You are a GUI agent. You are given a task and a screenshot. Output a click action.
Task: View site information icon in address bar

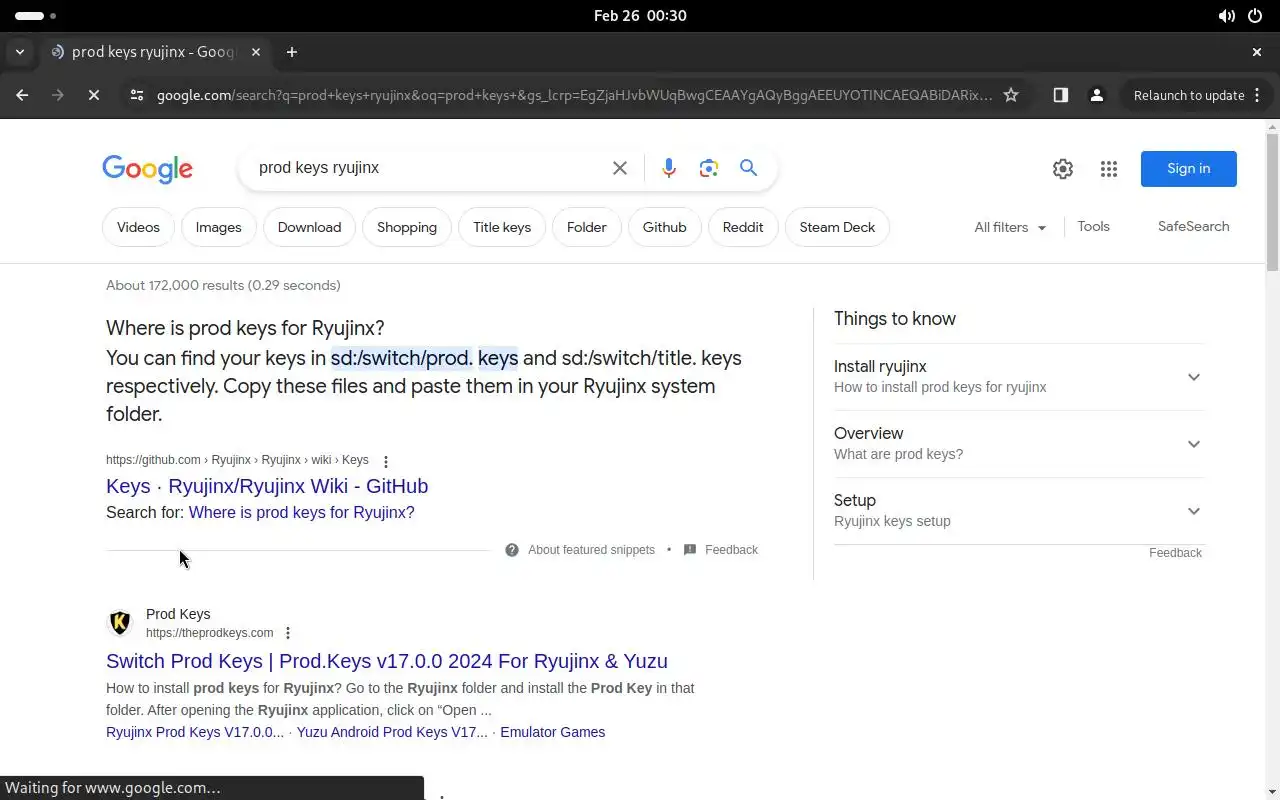click(x=137, y=95)
